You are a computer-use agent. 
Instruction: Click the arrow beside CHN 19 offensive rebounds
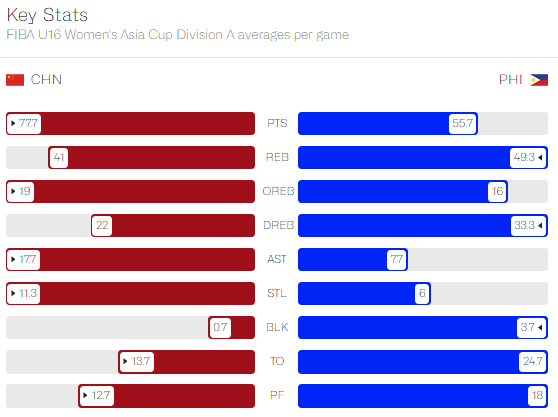13,191
